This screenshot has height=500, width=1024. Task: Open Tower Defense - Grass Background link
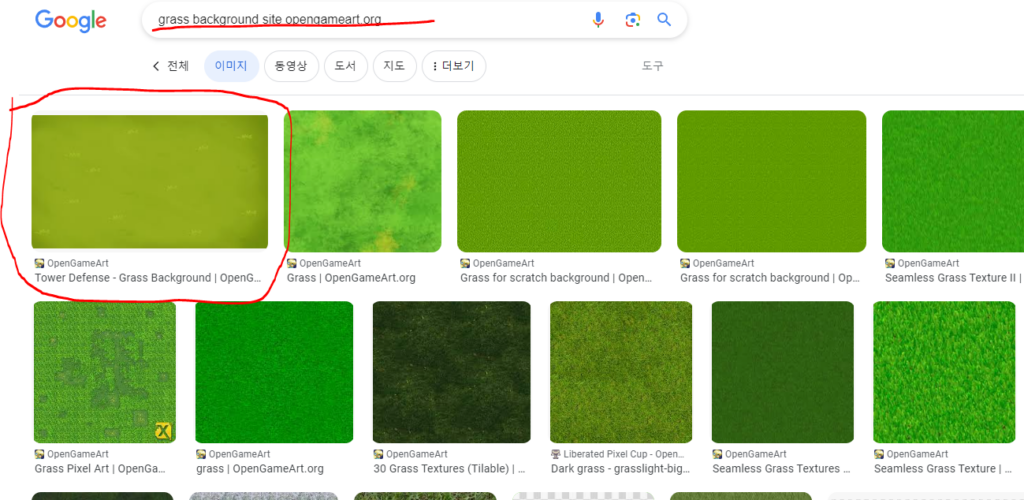147,278
